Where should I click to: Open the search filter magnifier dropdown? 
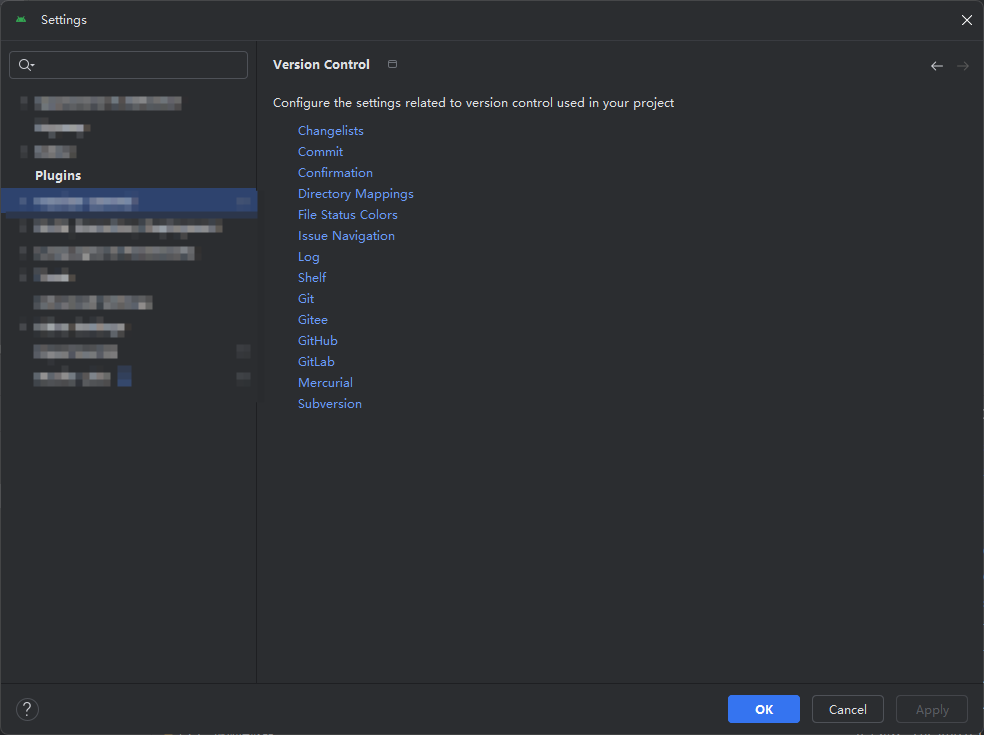pyautogui.click(x=25, y=64)
